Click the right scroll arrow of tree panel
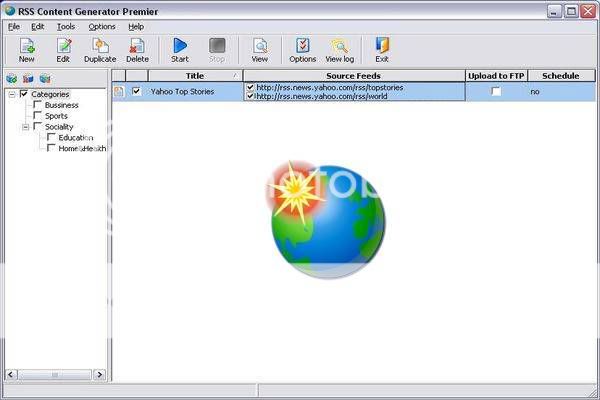This screenshot has width=600, height=400. tap(100, 374)
